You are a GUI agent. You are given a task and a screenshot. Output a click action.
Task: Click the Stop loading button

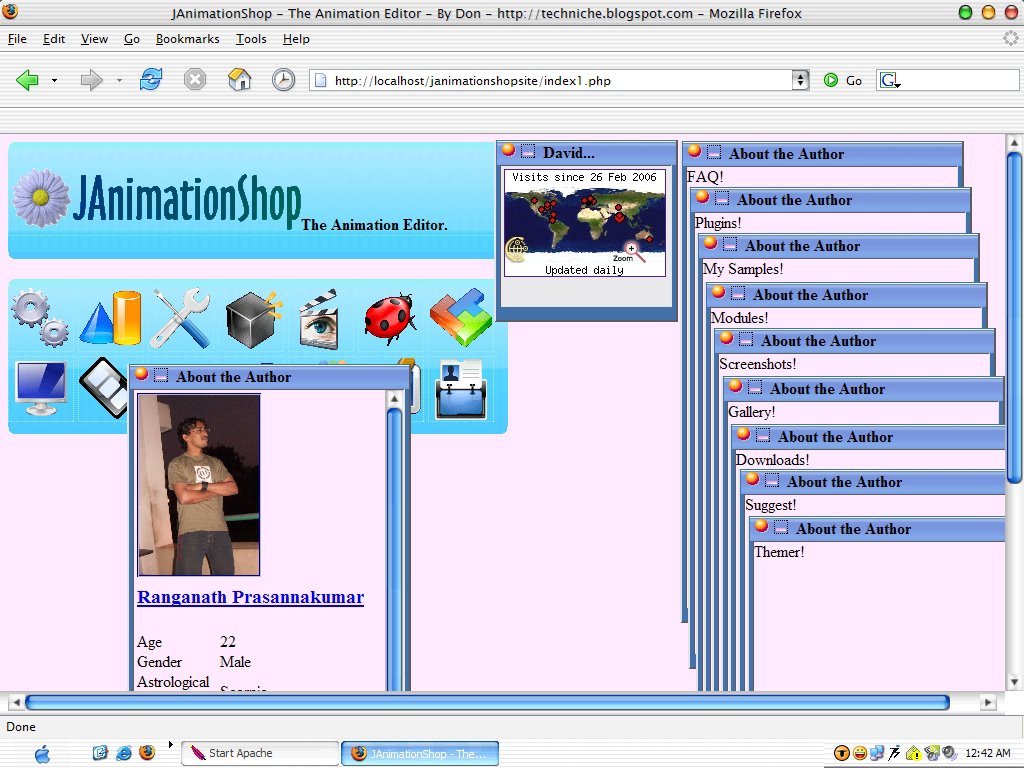(195, 80)
